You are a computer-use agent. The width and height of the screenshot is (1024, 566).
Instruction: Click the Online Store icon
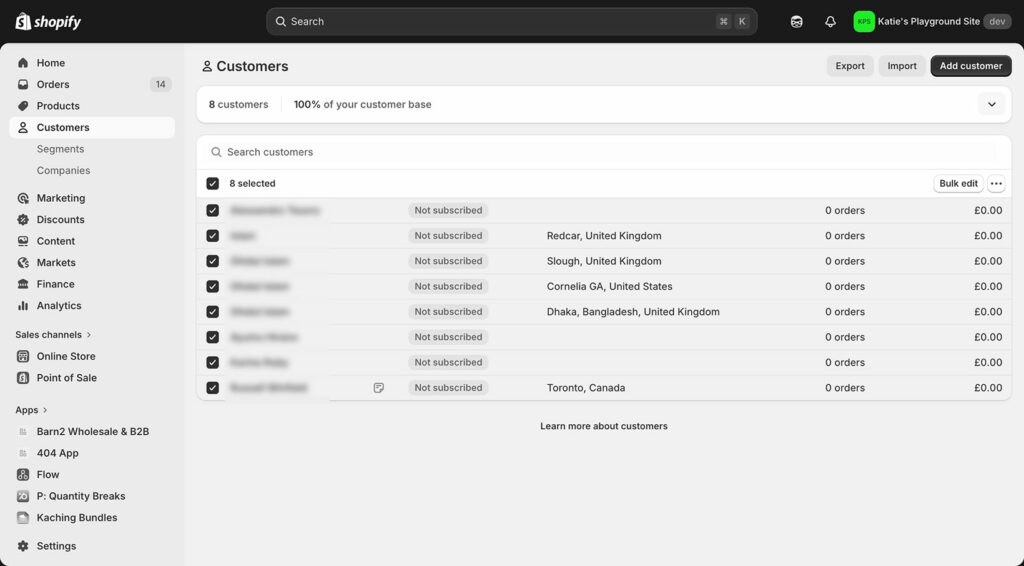[23, 356]
